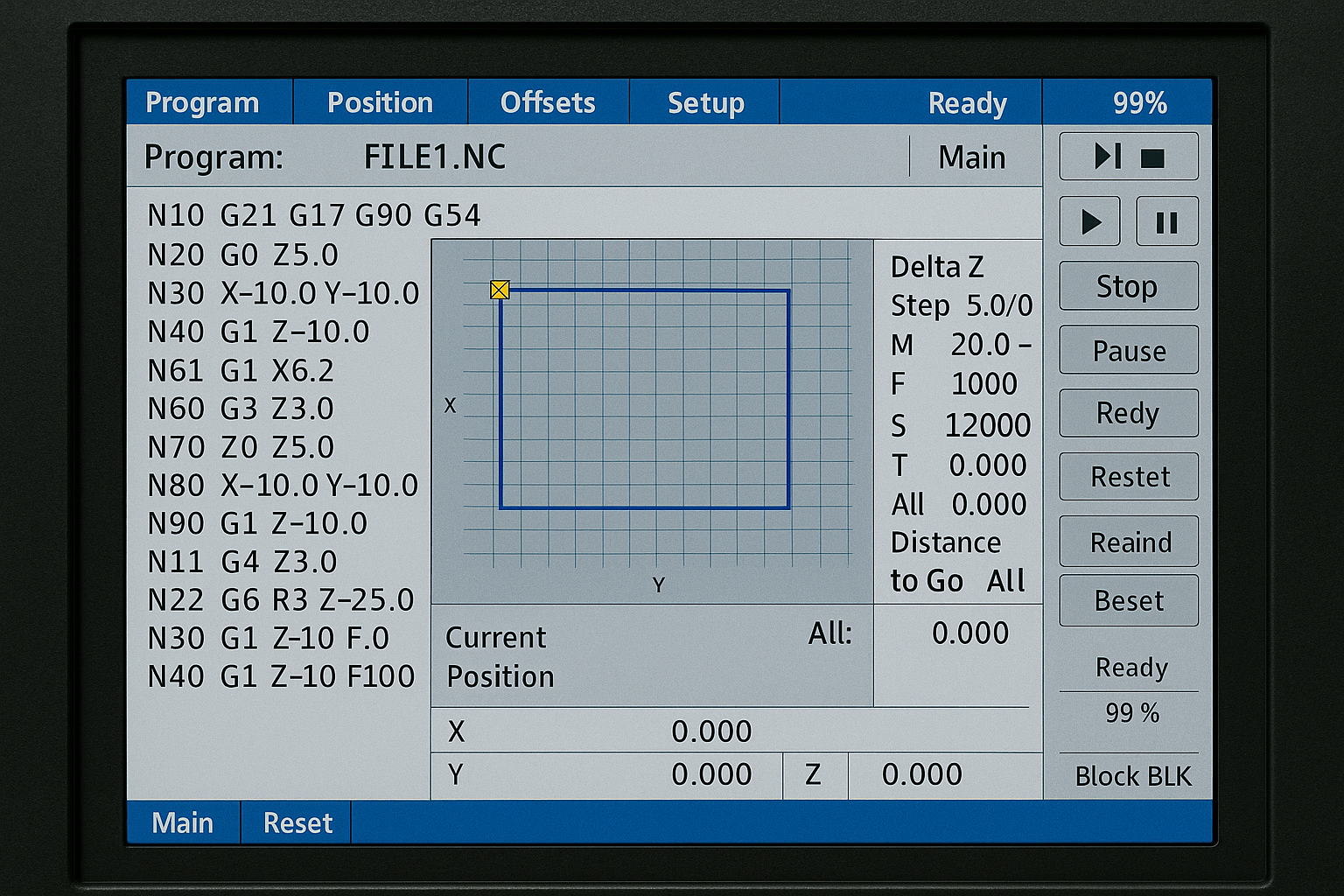The width and height of the screenshot is (1344, 896).
Task: Select program line N10 G21 G17 G90 G54
Action: [x=314, y=215]
